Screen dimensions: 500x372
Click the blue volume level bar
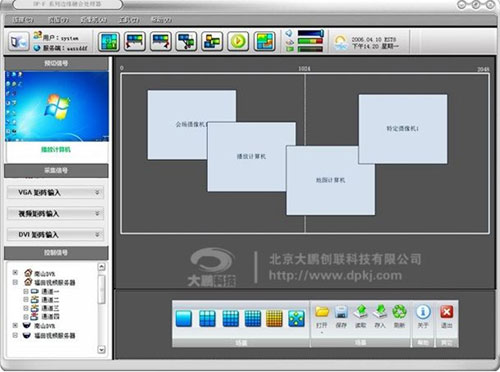point(311,33)
